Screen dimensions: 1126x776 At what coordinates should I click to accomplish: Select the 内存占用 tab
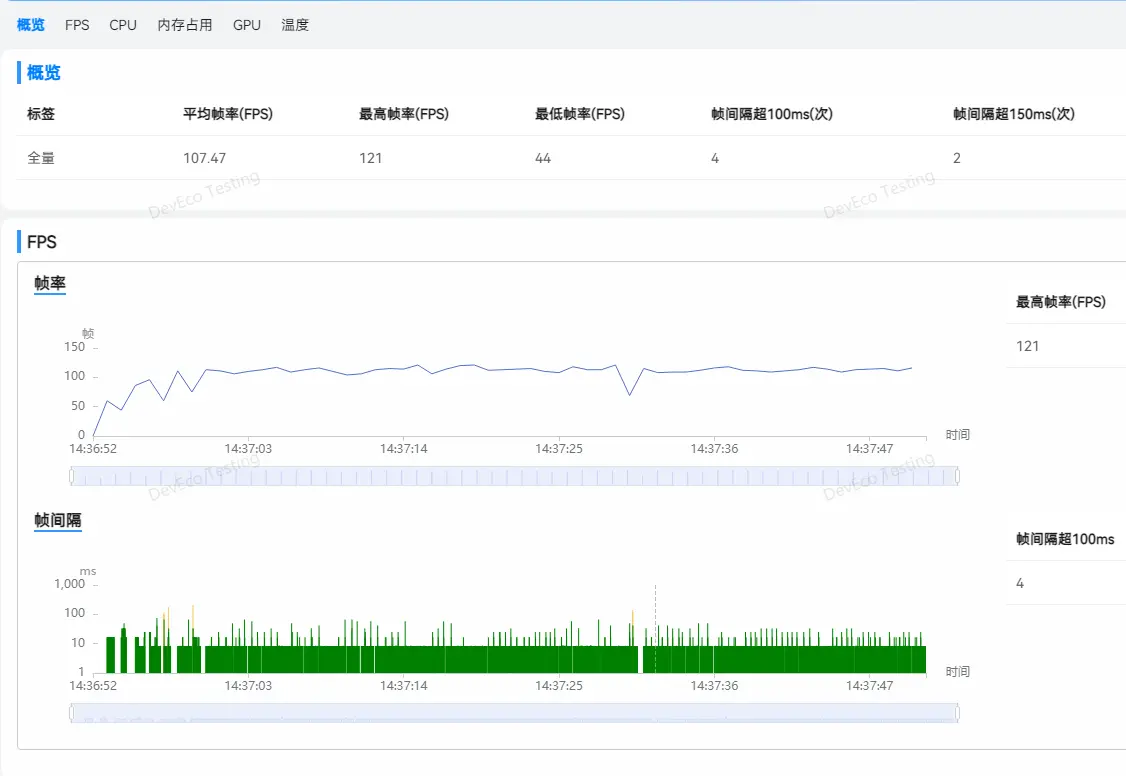click(185, 25)
